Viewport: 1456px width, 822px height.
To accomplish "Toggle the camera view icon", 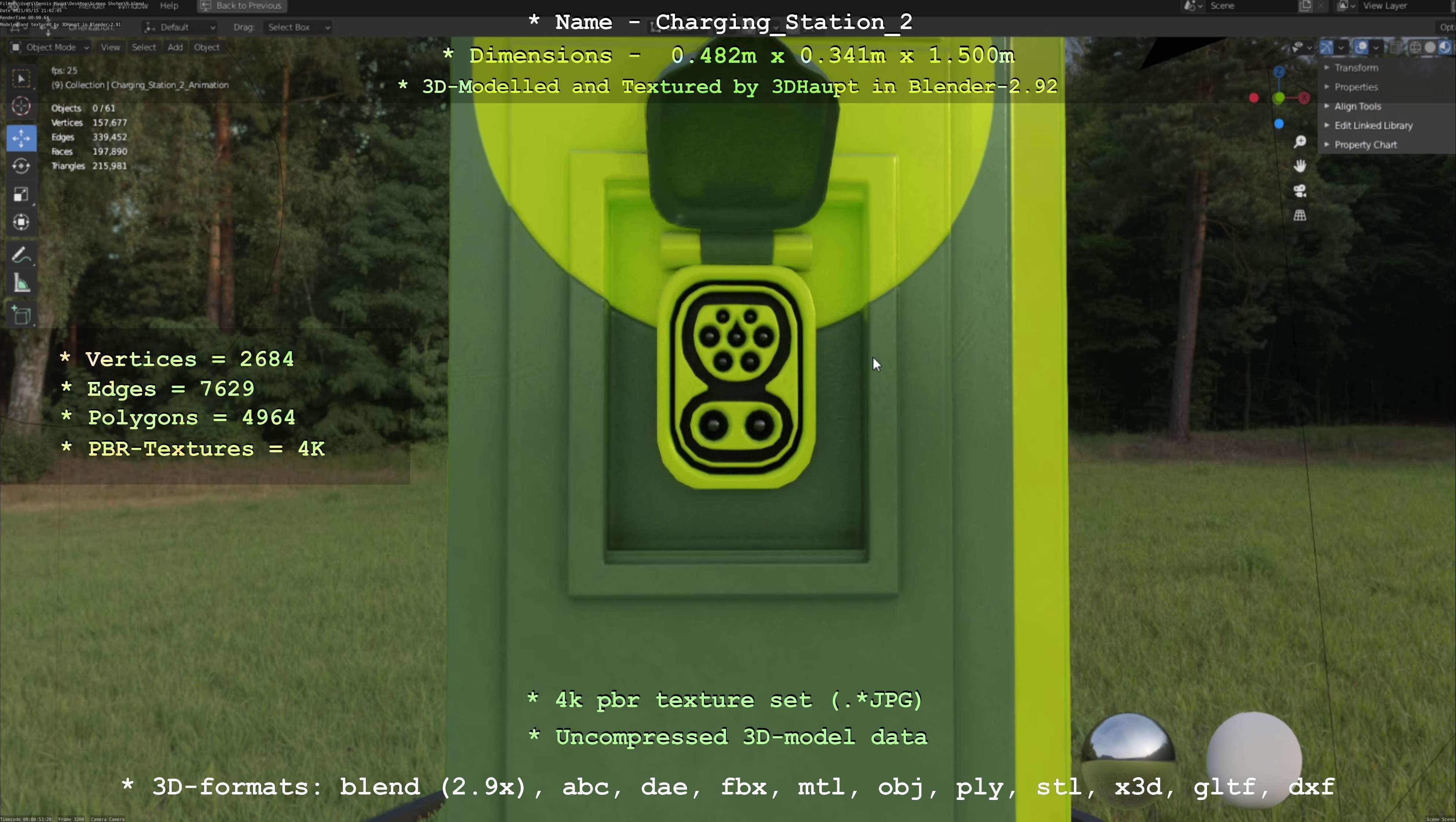I will 1300,191.
